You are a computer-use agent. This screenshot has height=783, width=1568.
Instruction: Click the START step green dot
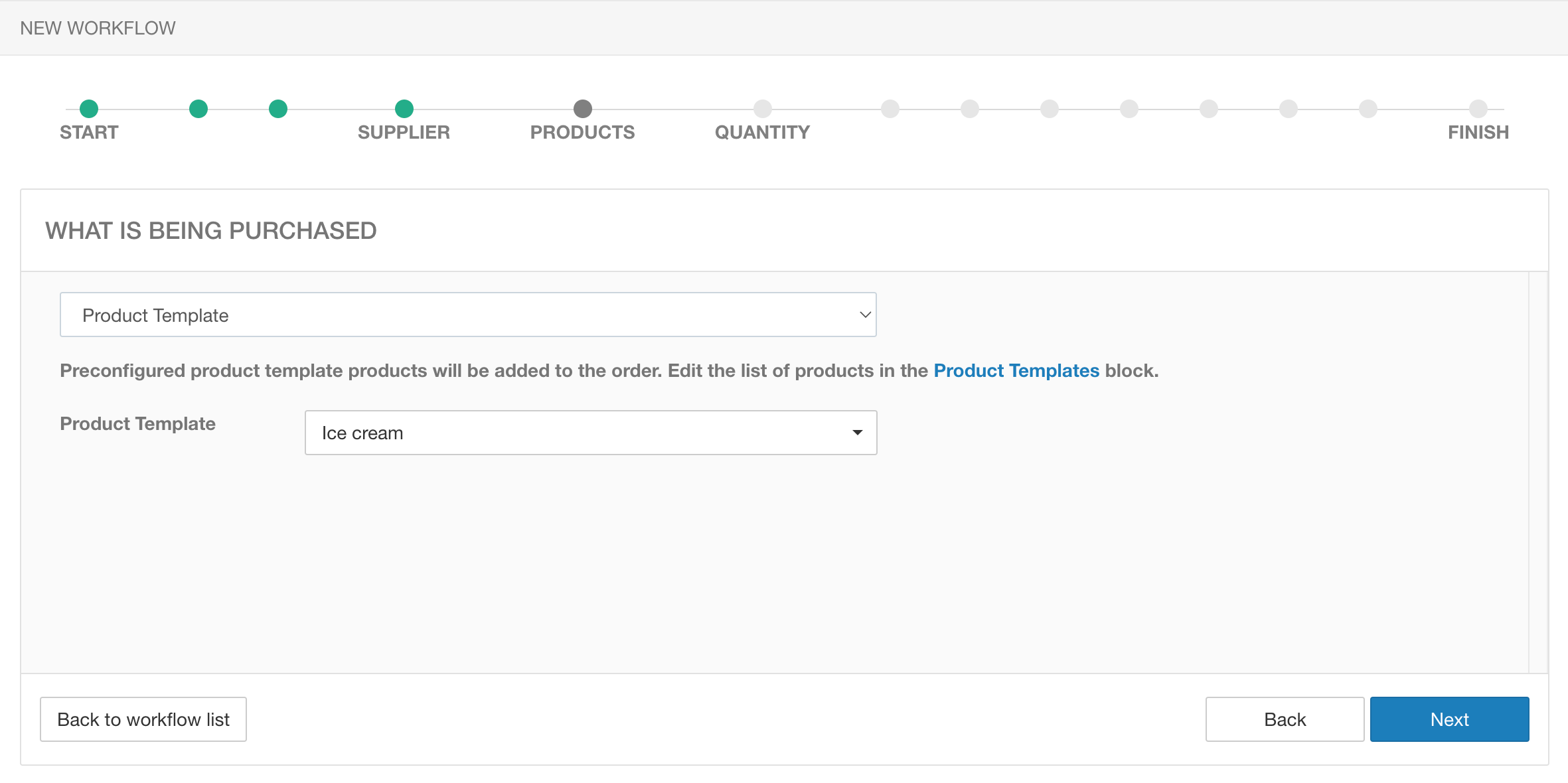[89, 109]
